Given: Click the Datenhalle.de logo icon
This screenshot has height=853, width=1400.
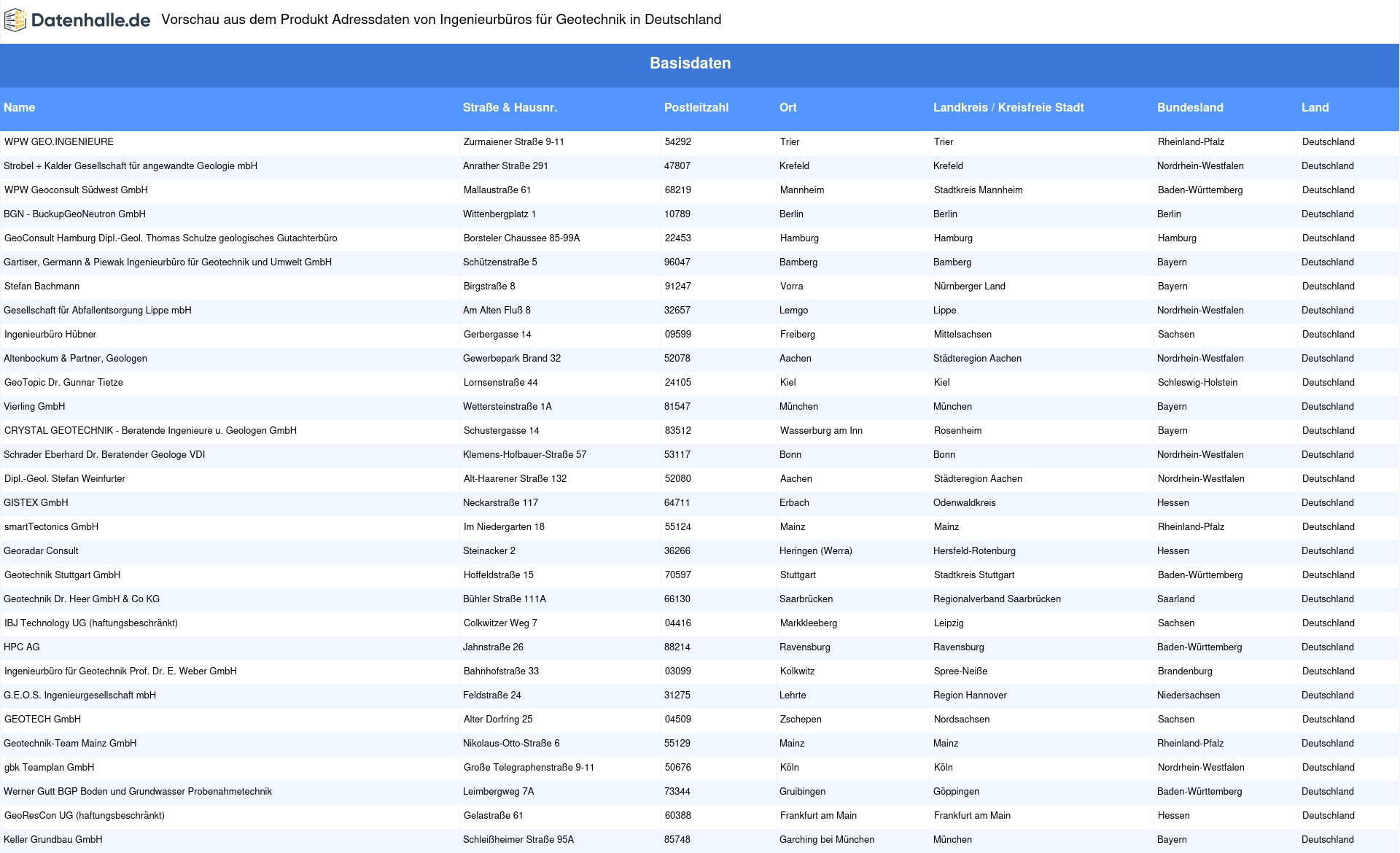Looking at the screenshot, I should [15, 20].
